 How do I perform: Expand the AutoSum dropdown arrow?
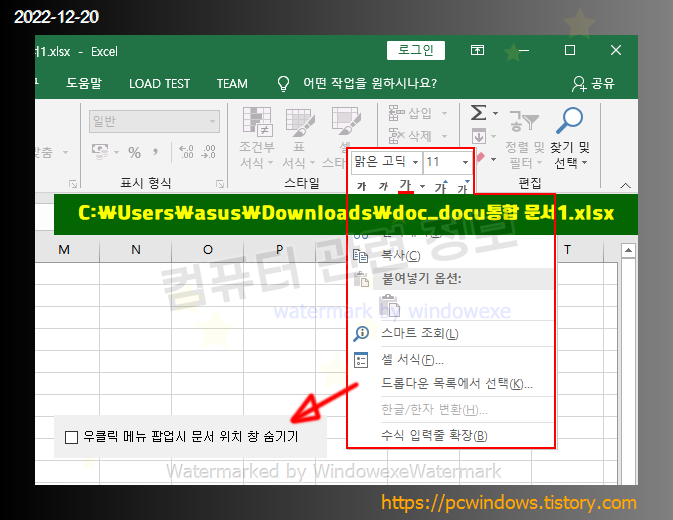(495, 113)
